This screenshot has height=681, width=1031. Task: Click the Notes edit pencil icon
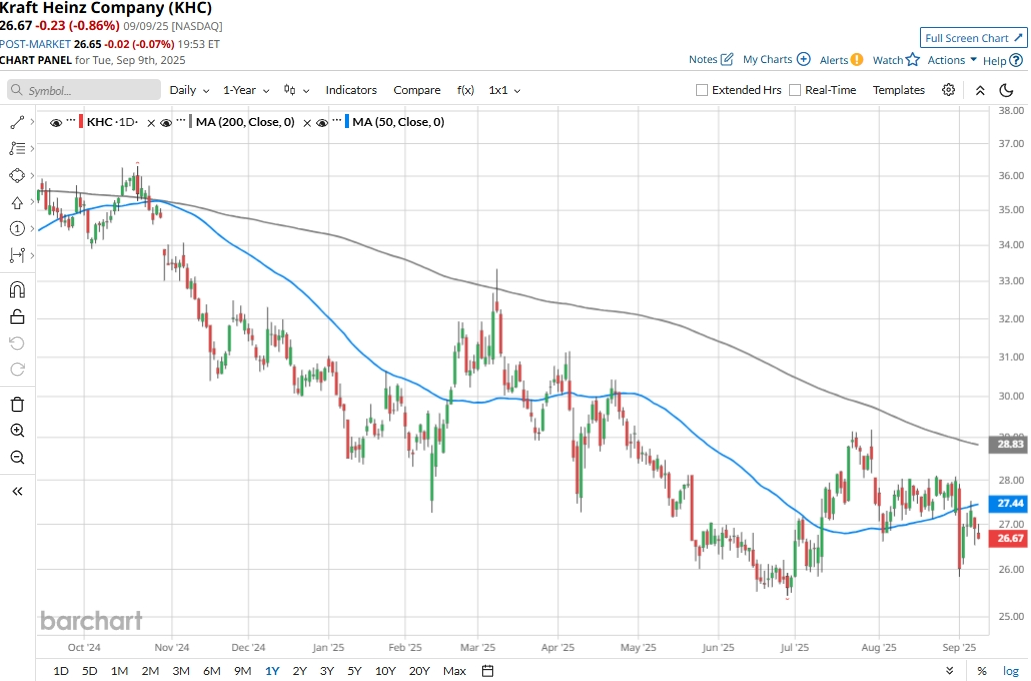(x=727, y=59)
